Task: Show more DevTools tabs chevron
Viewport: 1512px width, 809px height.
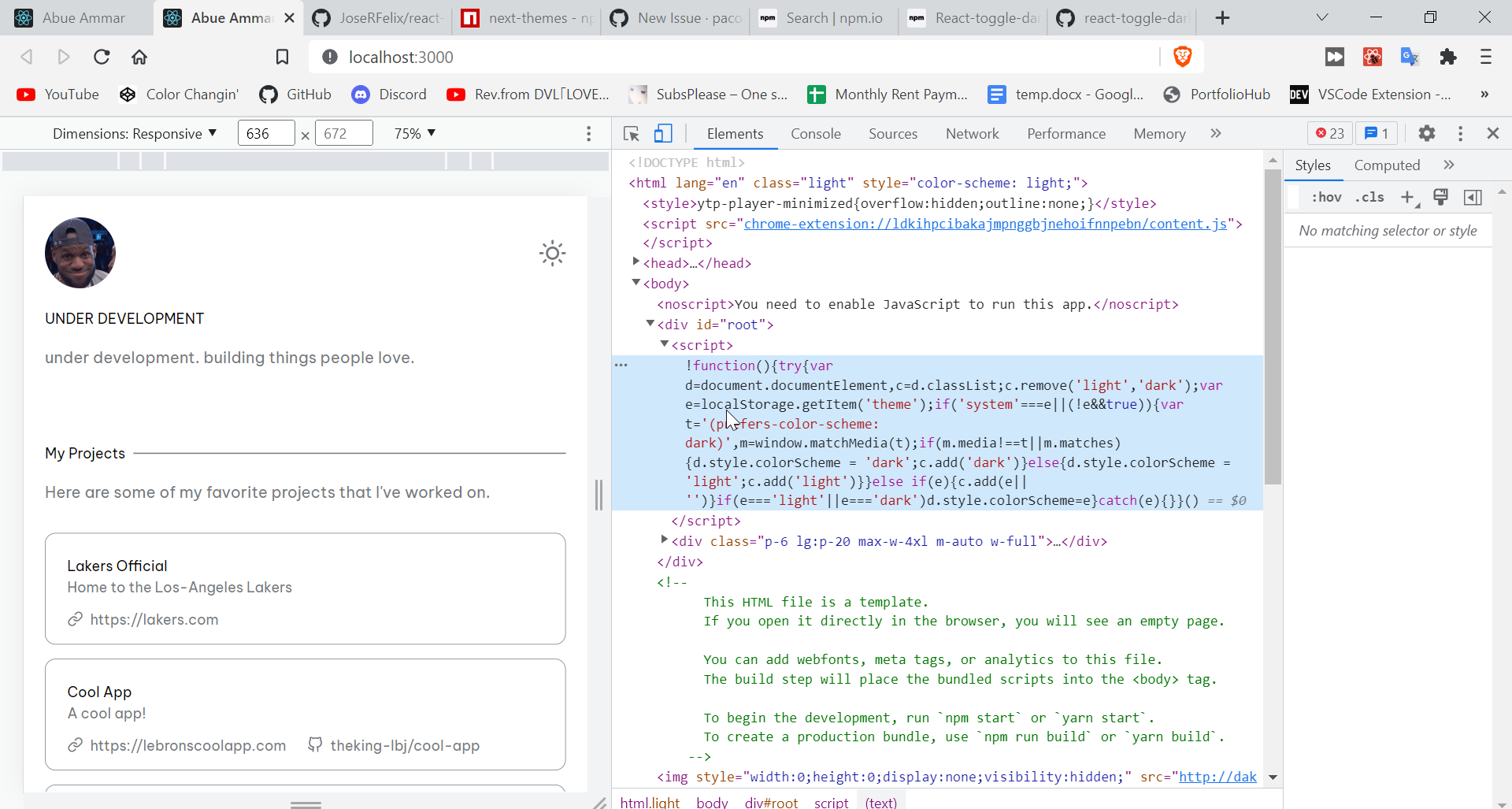Action: point(1215,134)
